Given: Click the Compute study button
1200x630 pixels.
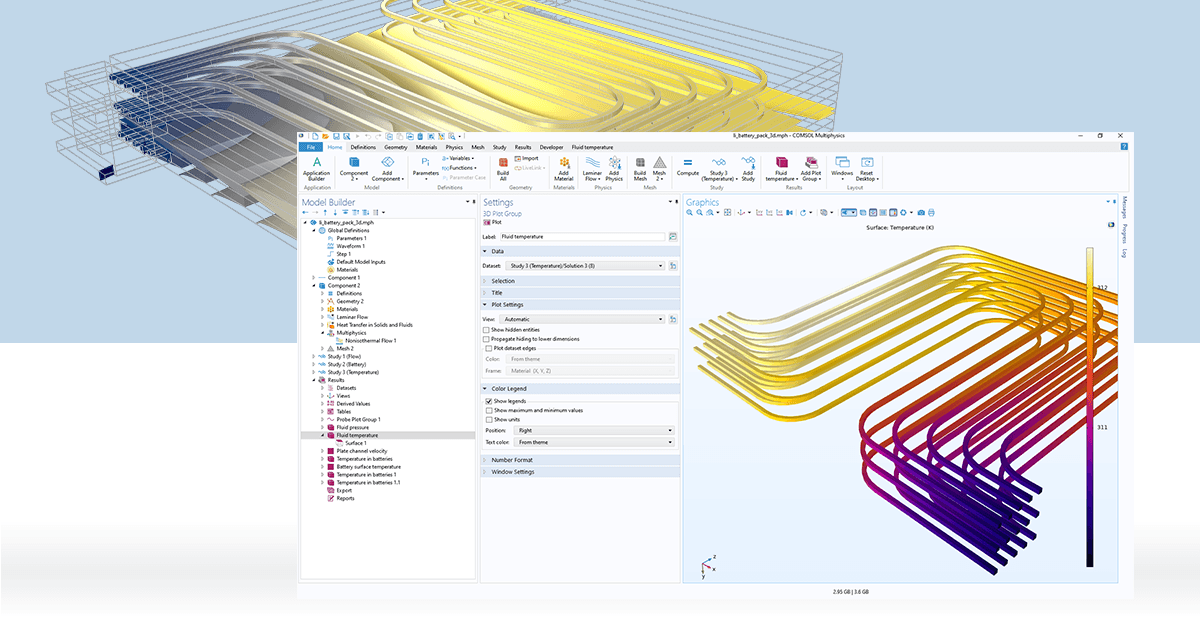Looking at the screenshot, I should (x=688, y=166).
